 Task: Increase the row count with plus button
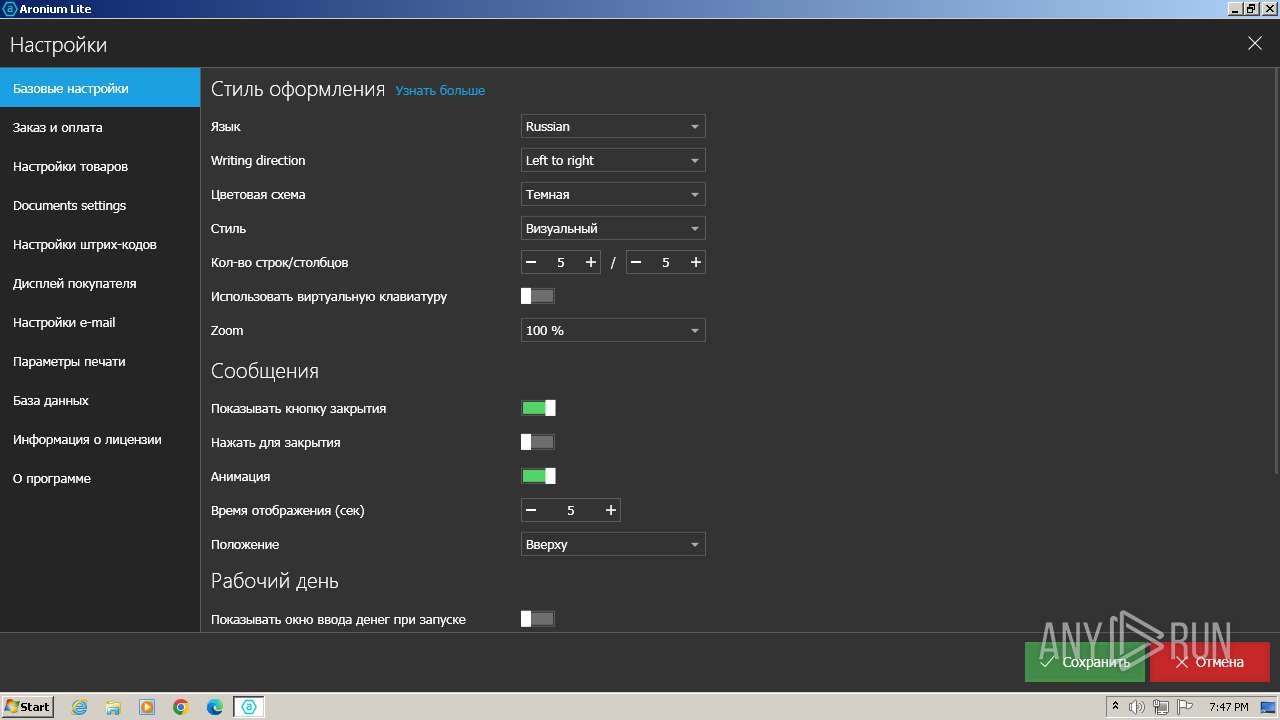(591, 262)
